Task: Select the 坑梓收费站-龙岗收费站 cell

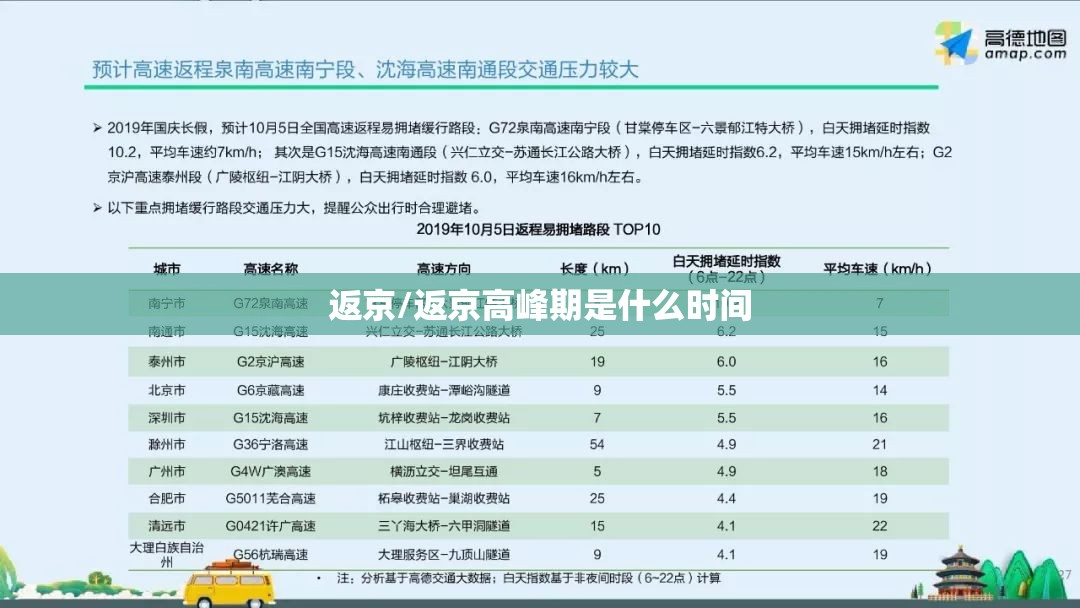Action: [x=444, y=418]
